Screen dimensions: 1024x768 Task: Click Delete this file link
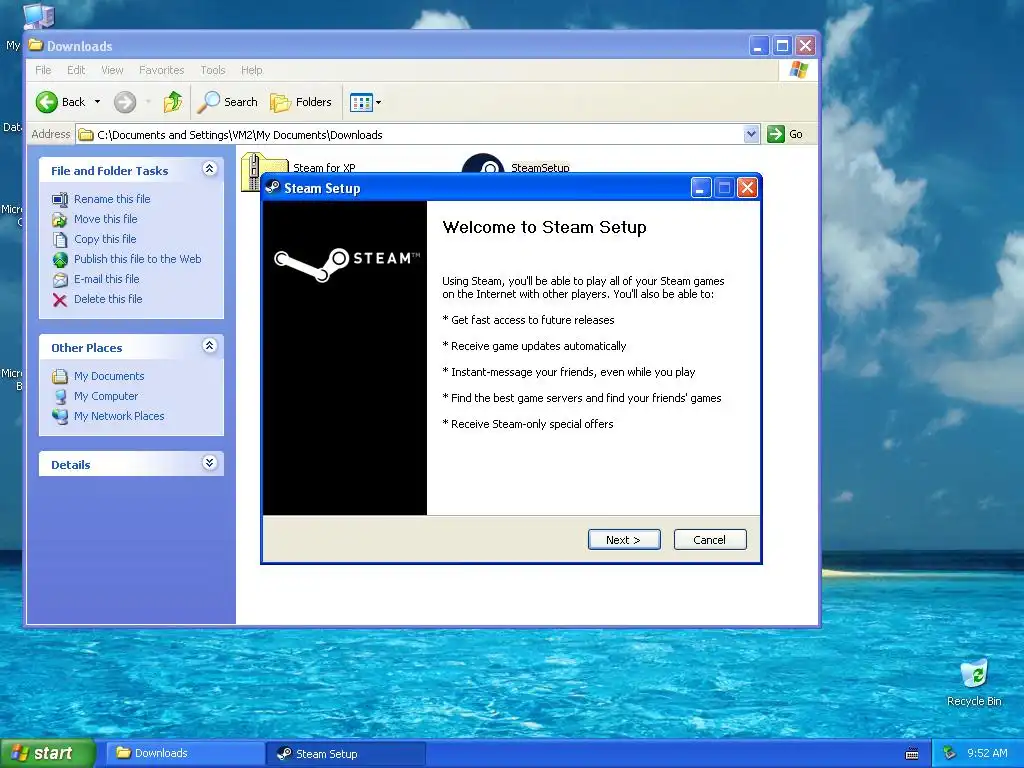tap(108, 298)
